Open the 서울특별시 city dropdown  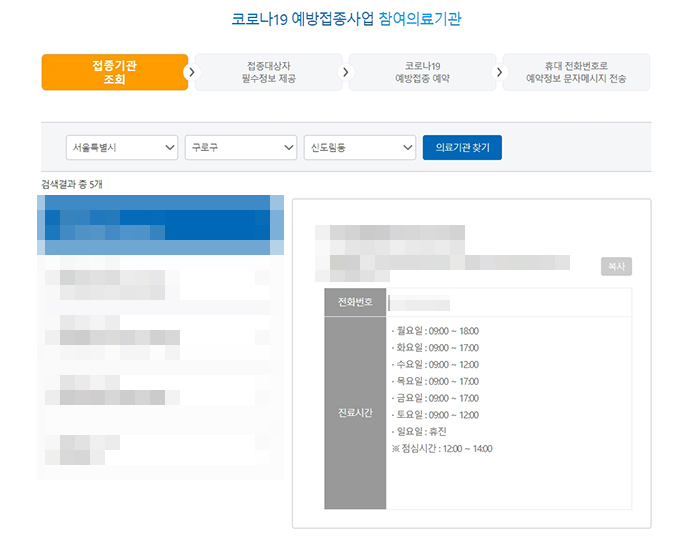(122, 147)
